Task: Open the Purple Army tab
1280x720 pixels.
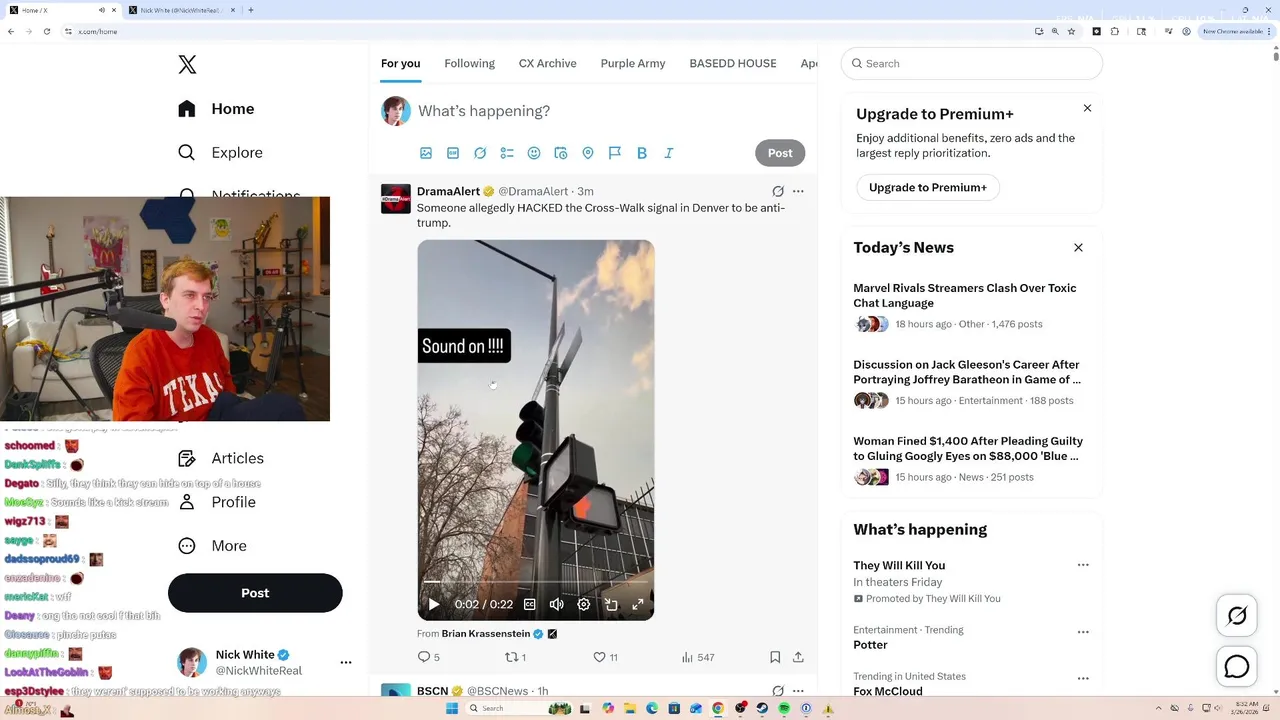Action: point(633,63)
